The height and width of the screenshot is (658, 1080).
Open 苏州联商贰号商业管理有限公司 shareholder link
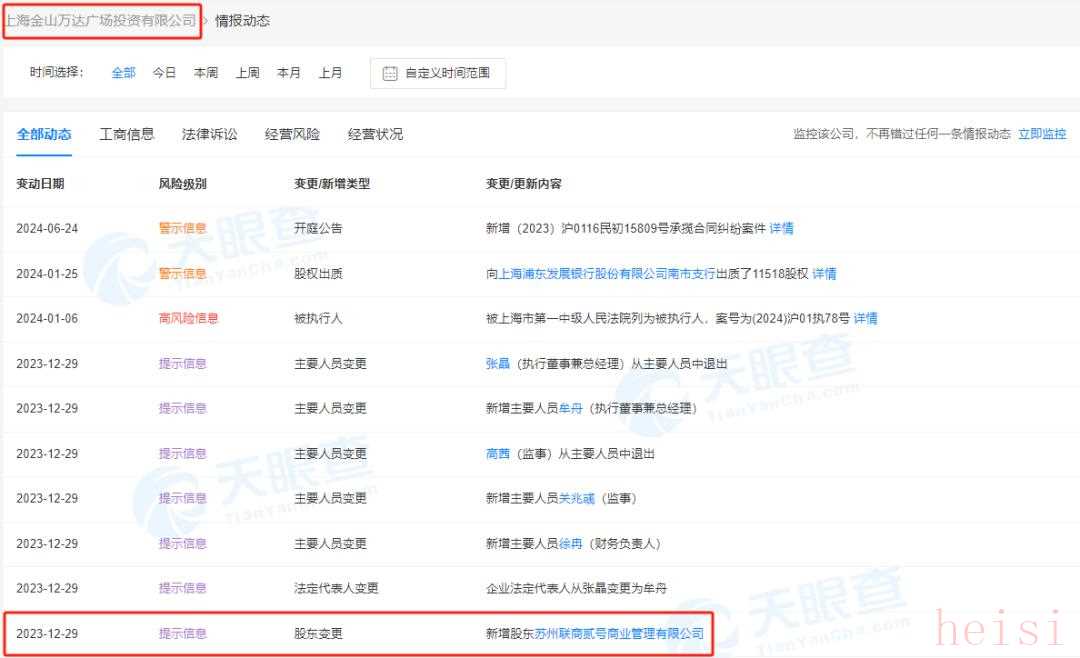click(619, 633)
